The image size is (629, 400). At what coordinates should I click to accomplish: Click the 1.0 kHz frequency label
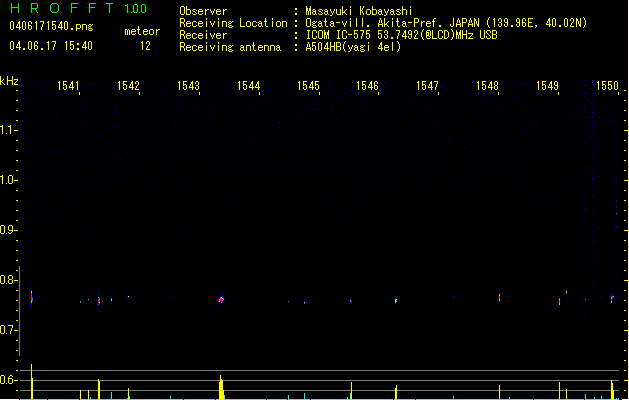point(8,180)
